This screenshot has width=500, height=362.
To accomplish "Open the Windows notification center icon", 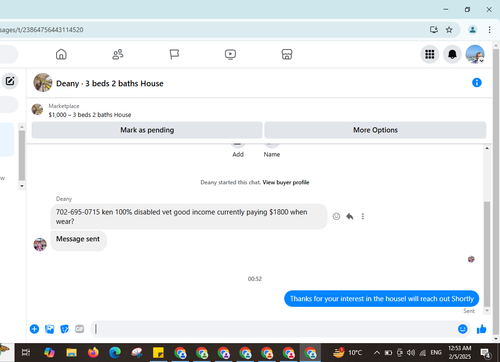I will click(485, 353).
